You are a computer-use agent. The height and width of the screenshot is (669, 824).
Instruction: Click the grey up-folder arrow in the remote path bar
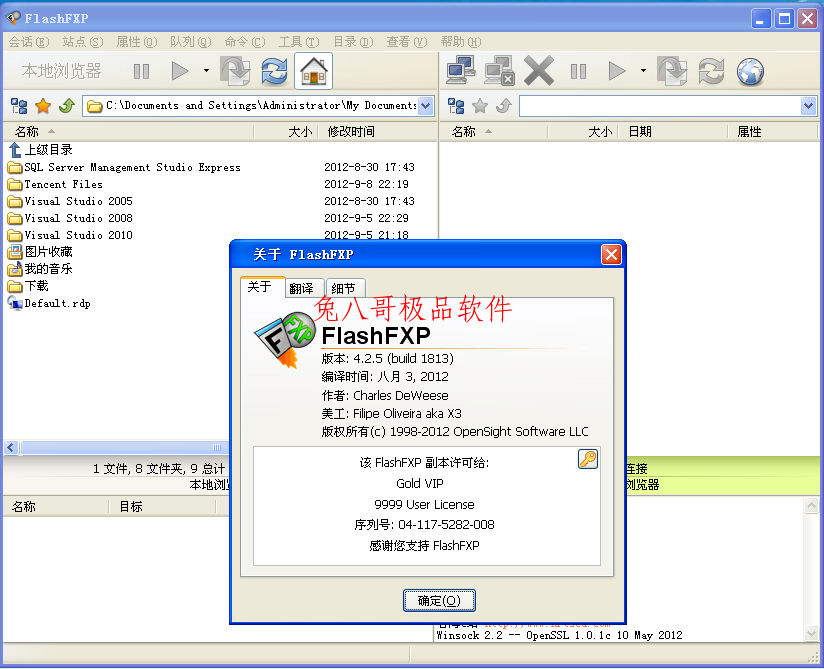click(x=503, y=106)
